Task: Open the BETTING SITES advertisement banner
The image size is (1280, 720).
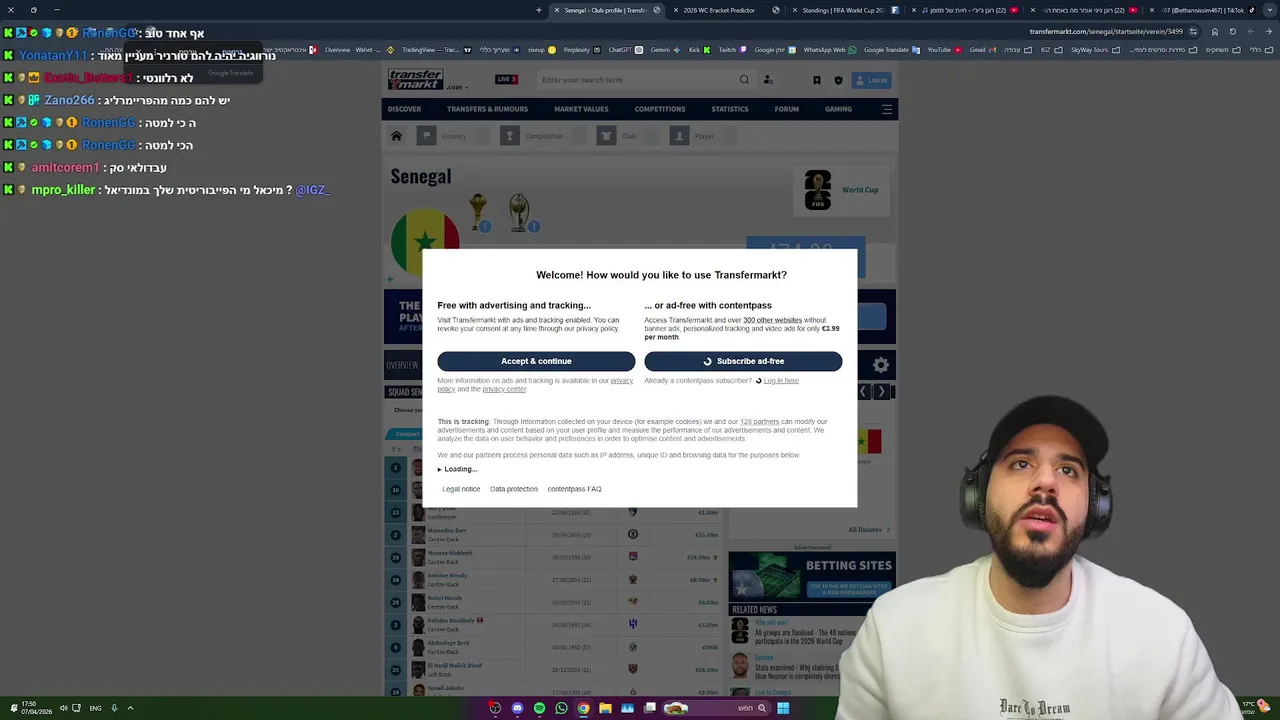Action: 812,577
